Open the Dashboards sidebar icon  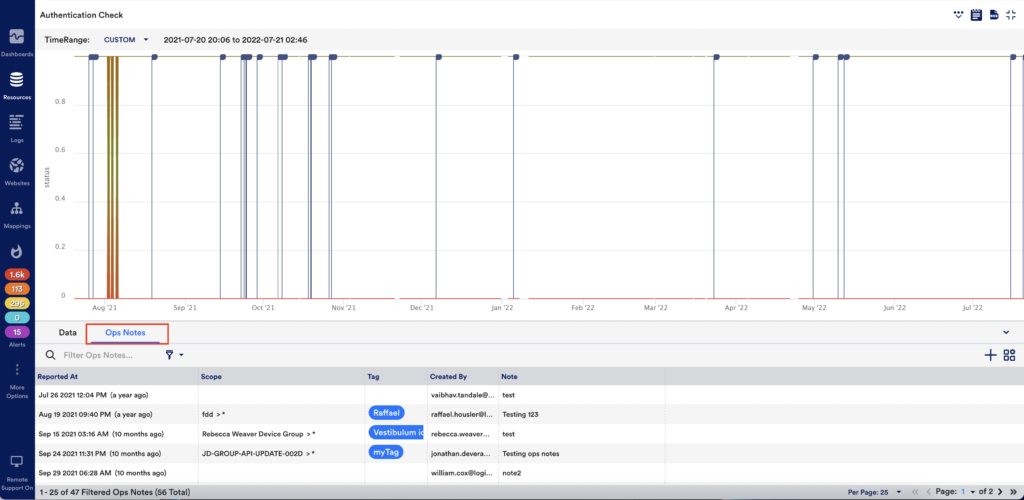[x=17, y=37]
